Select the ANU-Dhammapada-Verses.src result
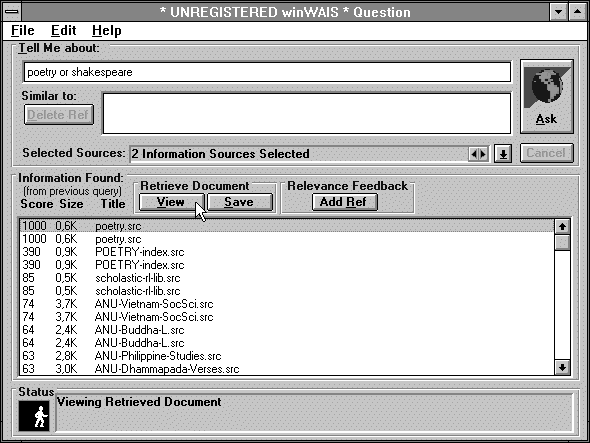 [x=287, y=369]
